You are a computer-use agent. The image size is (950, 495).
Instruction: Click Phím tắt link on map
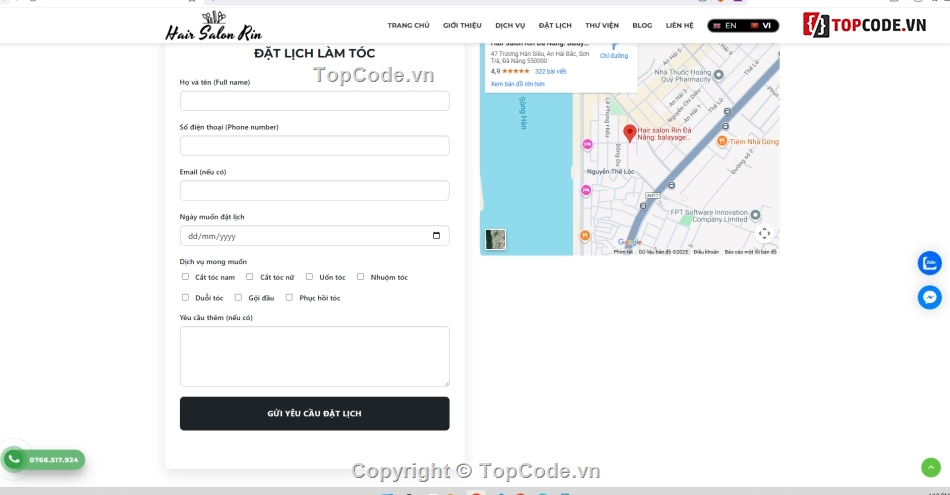(623, 252)
